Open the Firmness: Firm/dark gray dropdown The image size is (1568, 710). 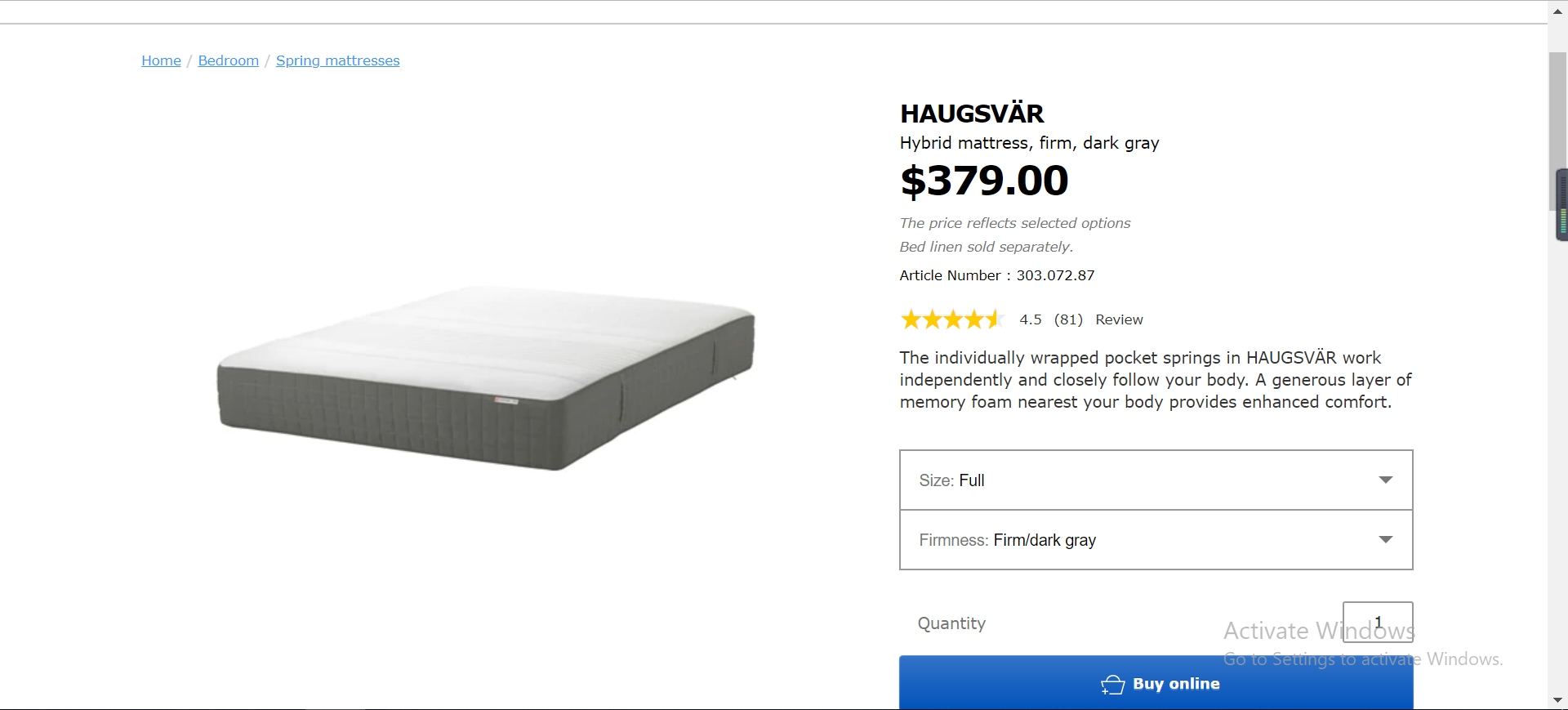click(x=1156, y=540)
